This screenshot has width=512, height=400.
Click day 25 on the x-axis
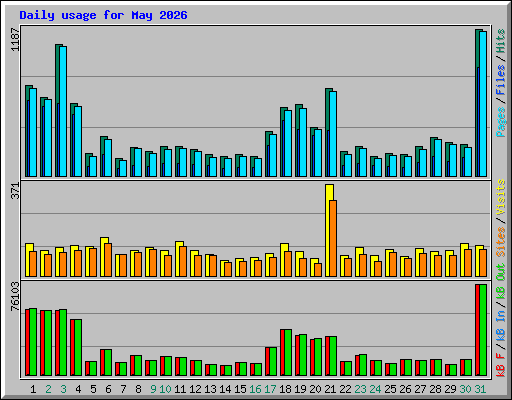pyautogui.click(x=390, y=389)
